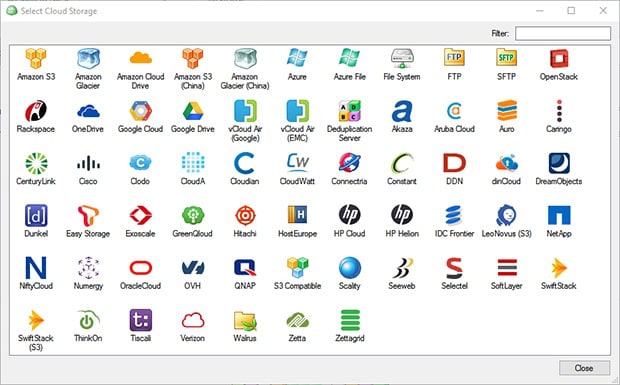The width and height of the screenshot is (620, 385).
Task: Pick the DDN icon
Action: (454, 163)
